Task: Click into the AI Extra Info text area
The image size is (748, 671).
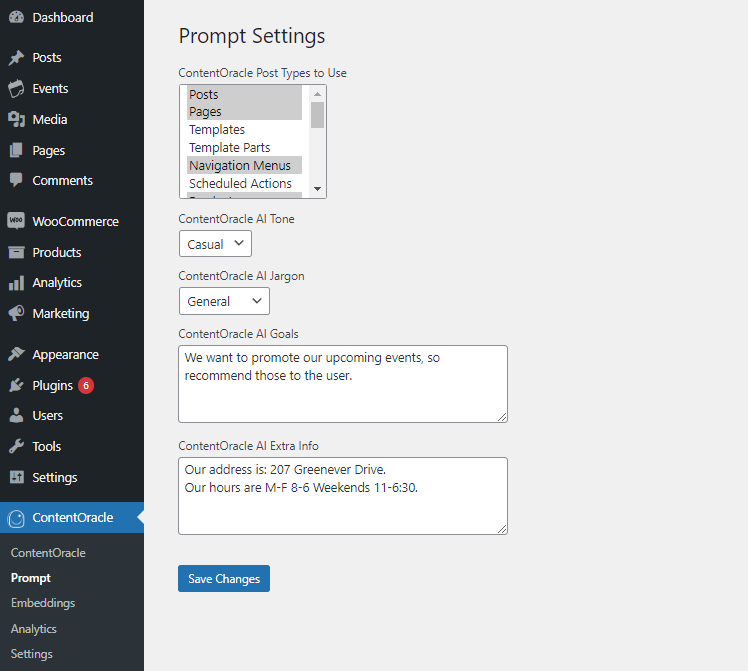Action: [343, 496]
